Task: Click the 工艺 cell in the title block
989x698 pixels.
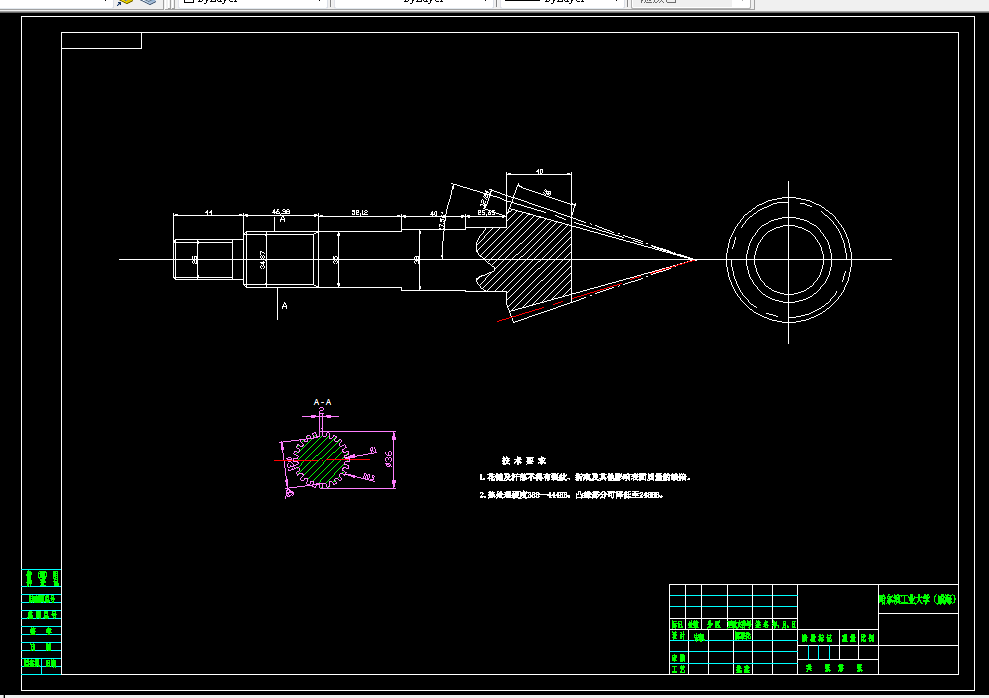Action: point(677,669)
